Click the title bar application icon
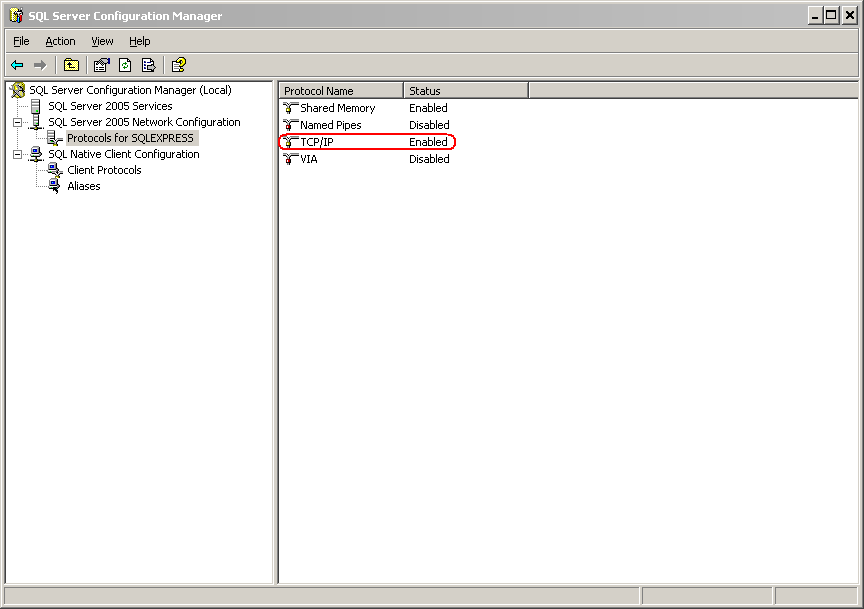 [x=17, y=15]
